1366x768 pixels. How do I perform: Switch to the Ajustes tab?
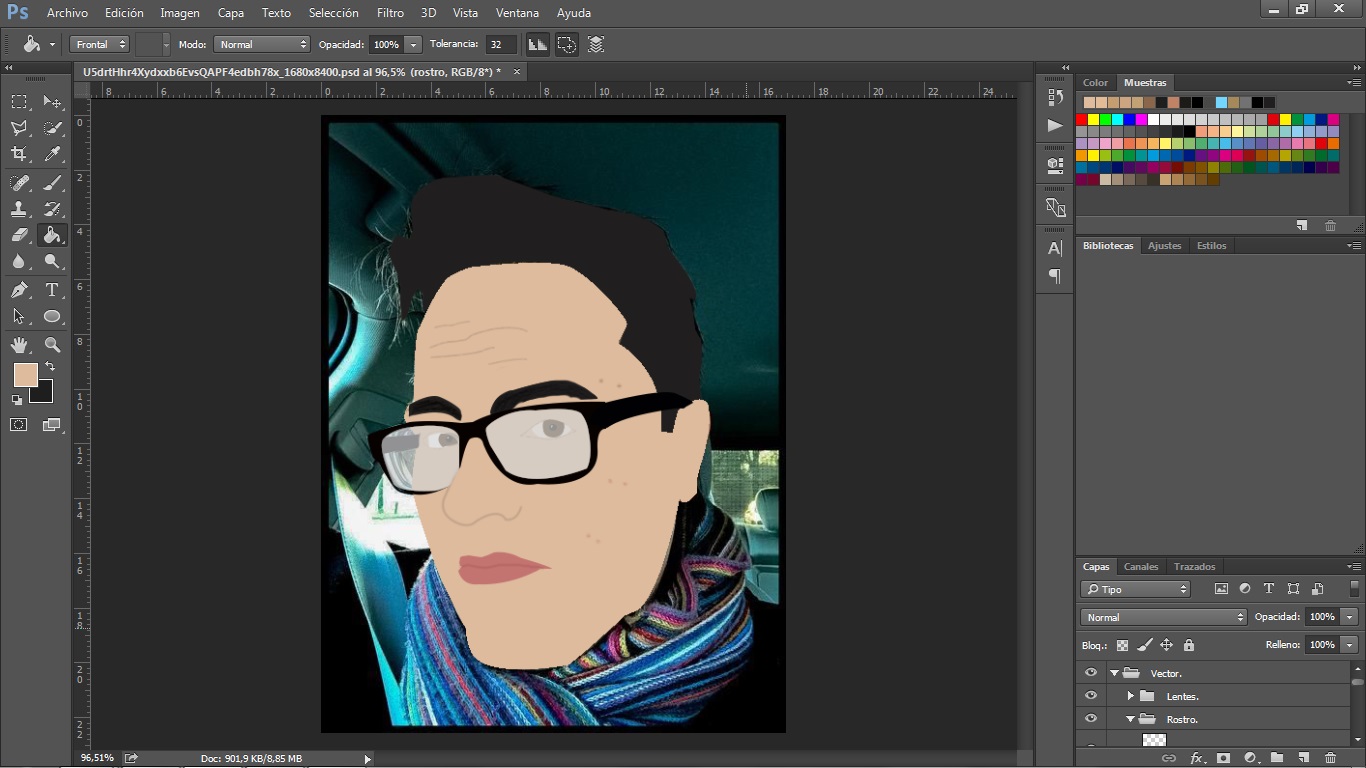1164,245
